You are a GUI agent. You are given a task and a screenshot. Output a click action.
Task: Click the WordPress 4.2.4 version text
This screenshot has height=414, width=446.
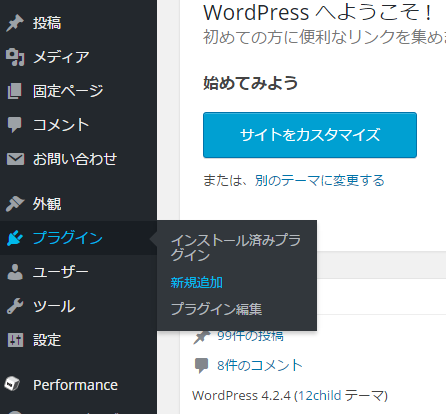click(x=242, y=395)
